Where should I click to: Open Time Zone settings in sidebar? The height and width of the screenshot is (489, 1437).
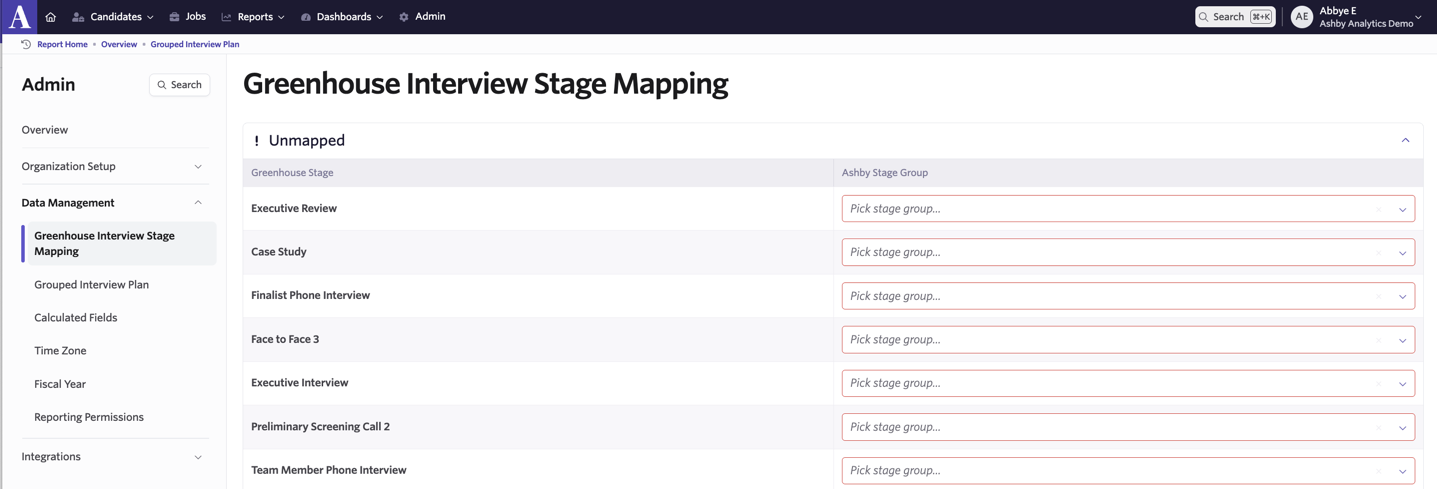[x=60, y=351]
